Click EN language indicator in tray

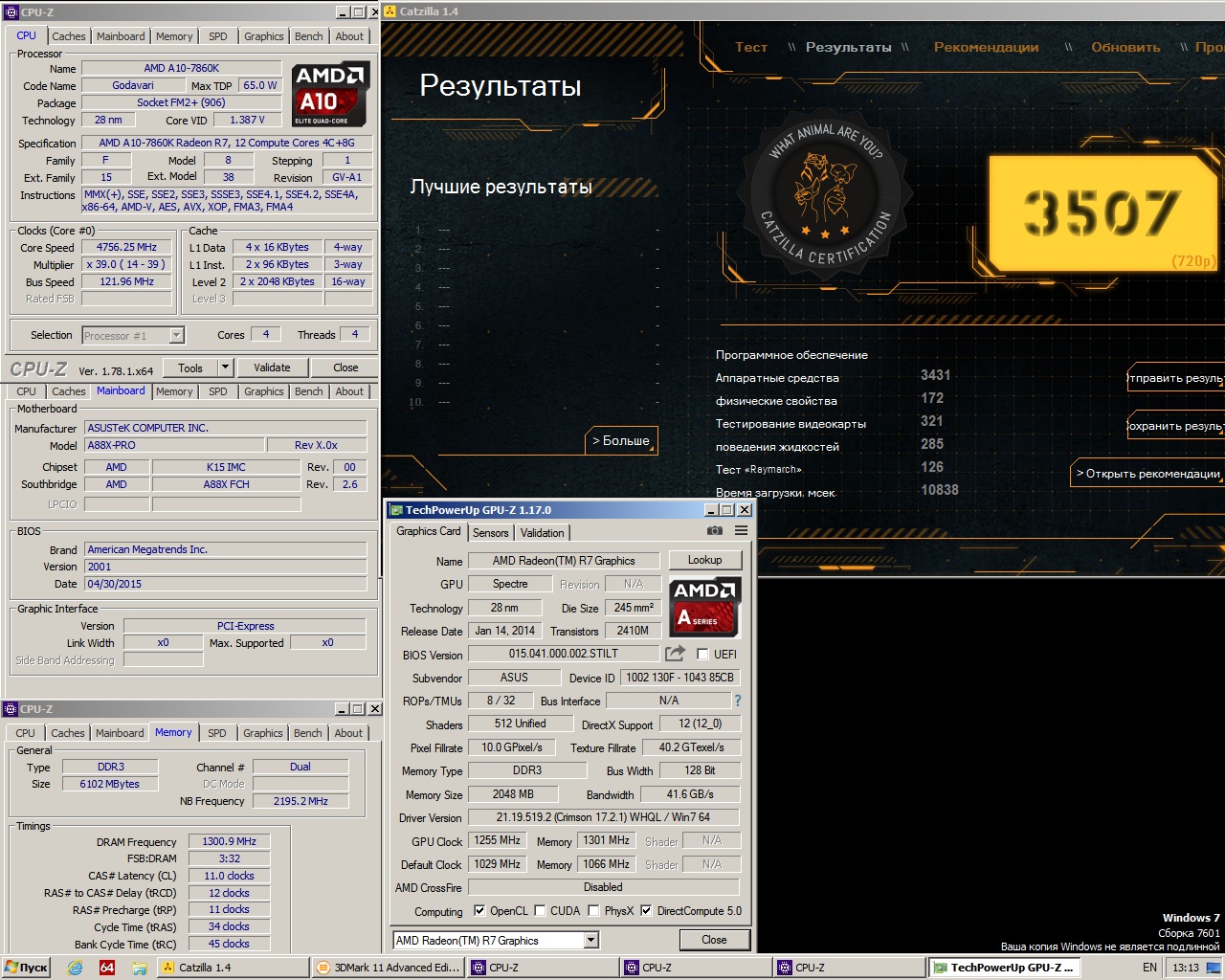[x=1149, y=968]
